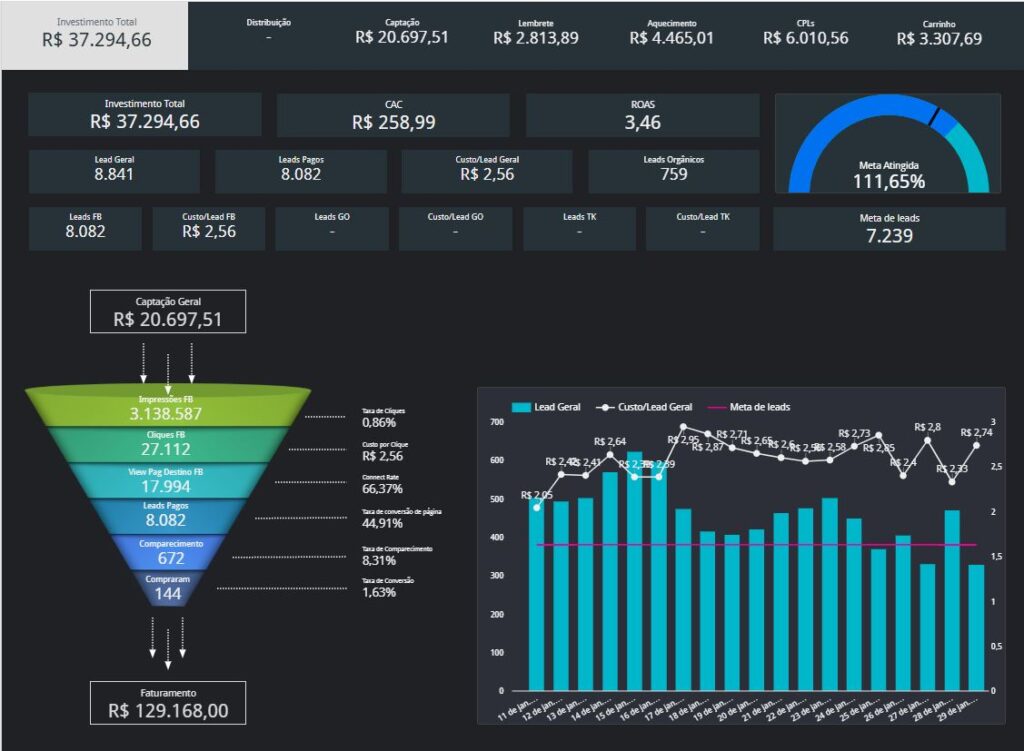The width and height of the screenshot is (1024, 751).
Task: Click the Lead Geral legend color swatch
Action: pyautogui.click(x=520, y=407)
